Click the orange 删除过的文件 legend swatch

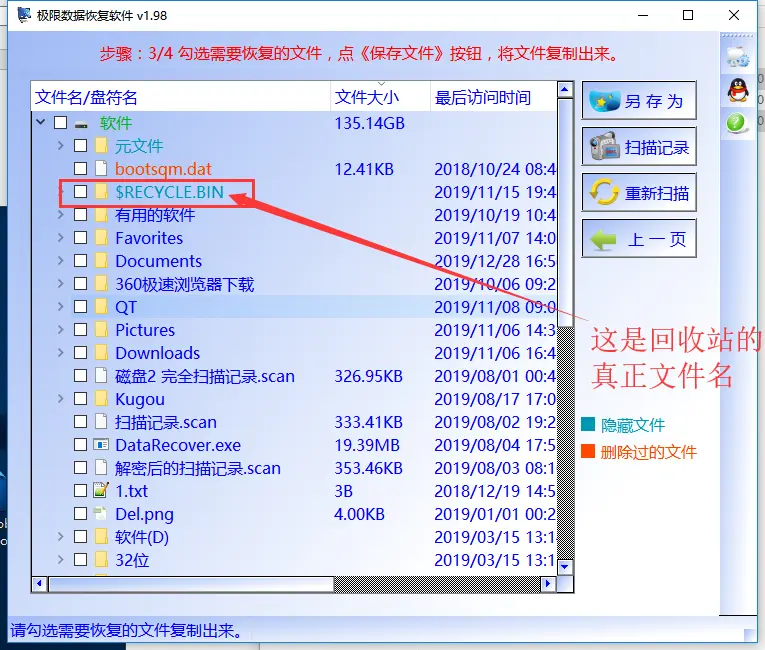(588, 451)
